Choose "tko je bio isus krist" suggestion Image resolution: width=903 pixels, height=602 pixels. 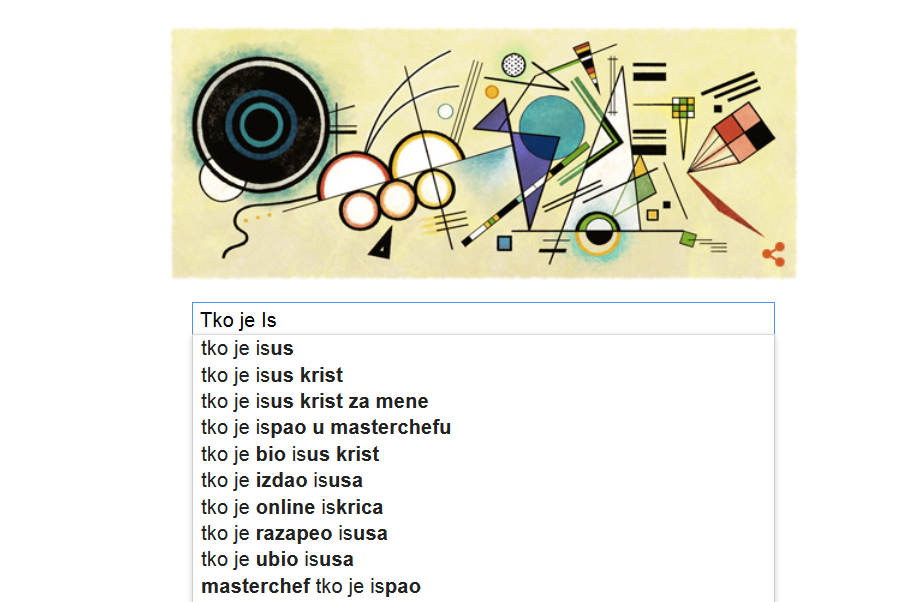click(290, 454)
